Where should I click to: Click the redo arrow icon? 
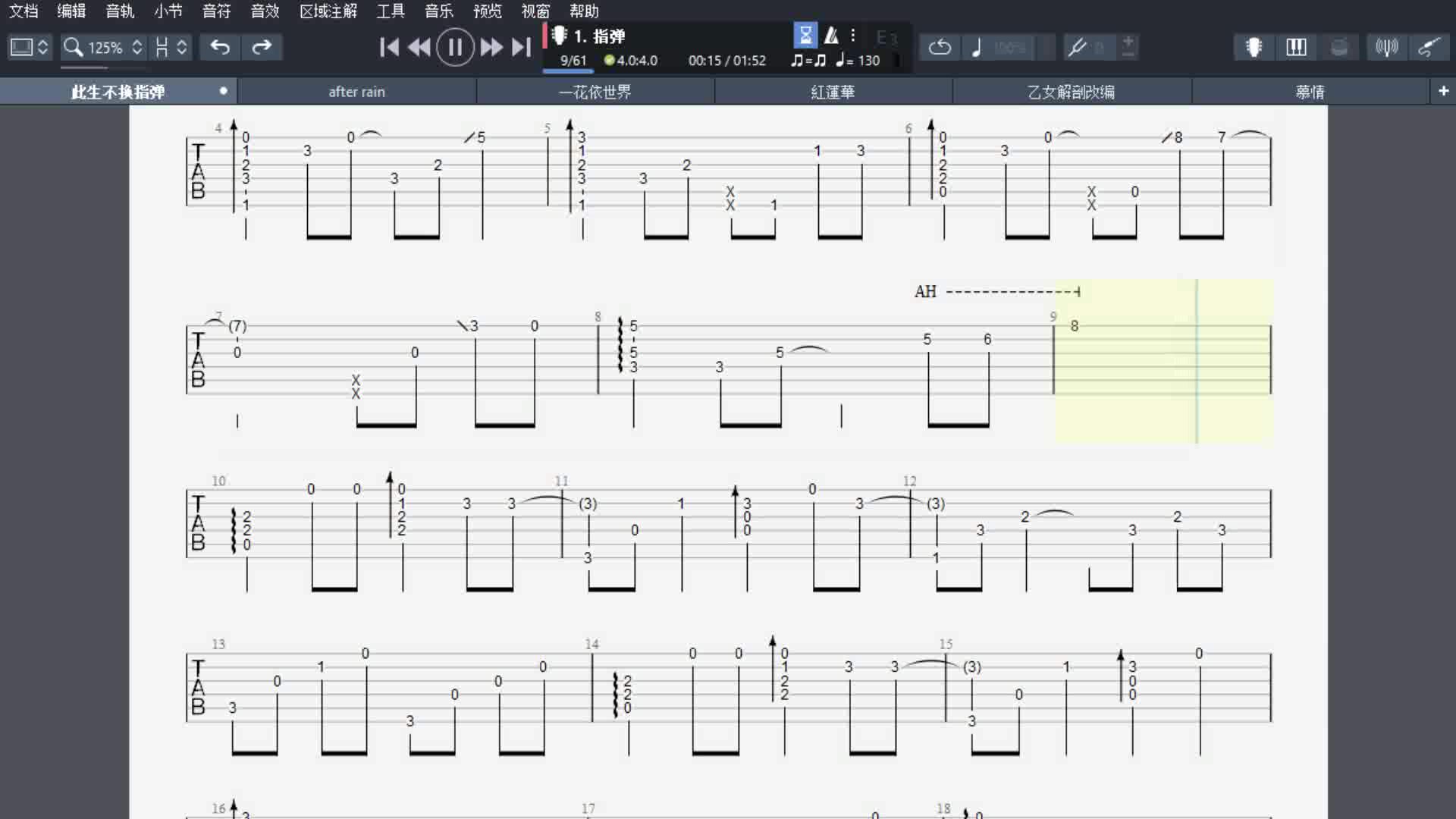(262, 47)
